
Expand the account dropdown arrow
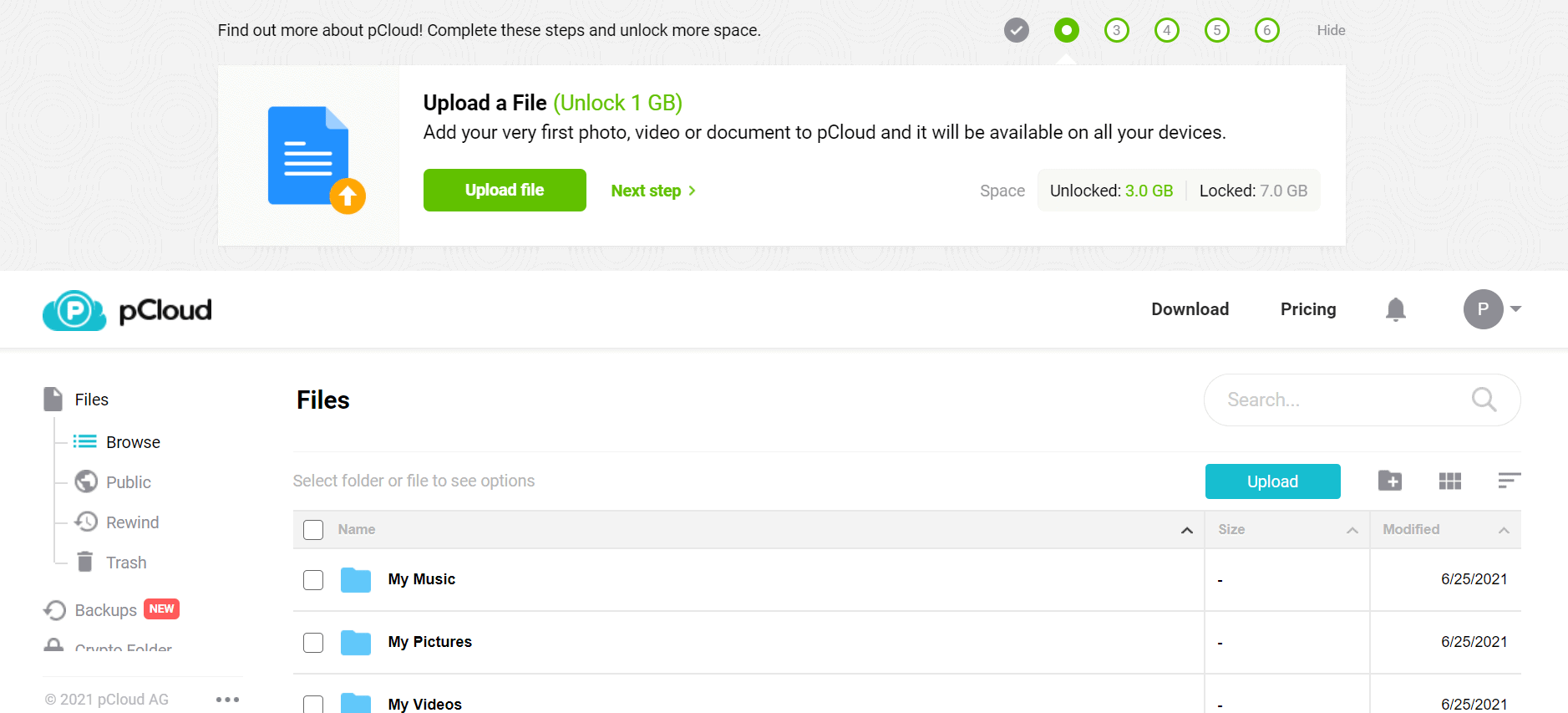coord(1515,308)
